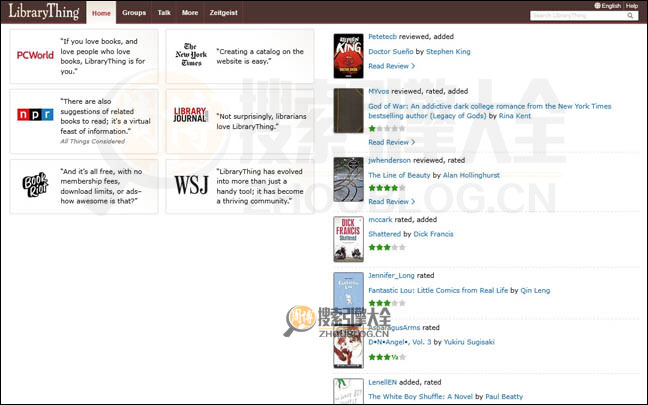Open author Stephen King's page

pos(448,52)
